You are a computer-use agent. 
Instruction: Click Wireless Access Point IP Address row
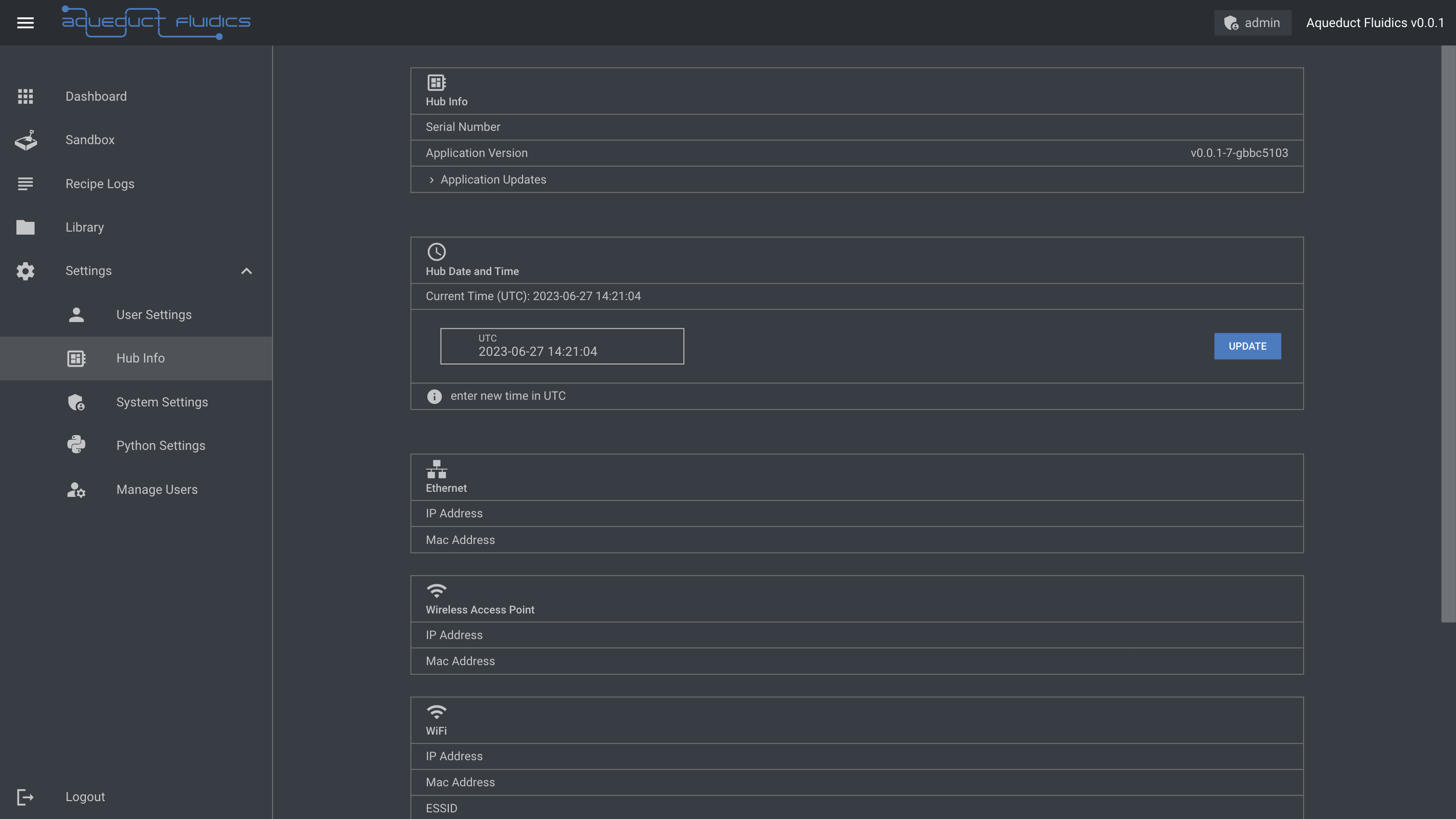coord(857,635)
